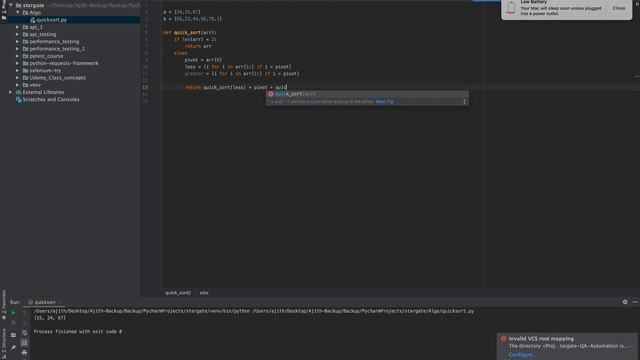Expand the api_testing folder arrow
This screenshot has height=360, width=640.
point(18,34)
